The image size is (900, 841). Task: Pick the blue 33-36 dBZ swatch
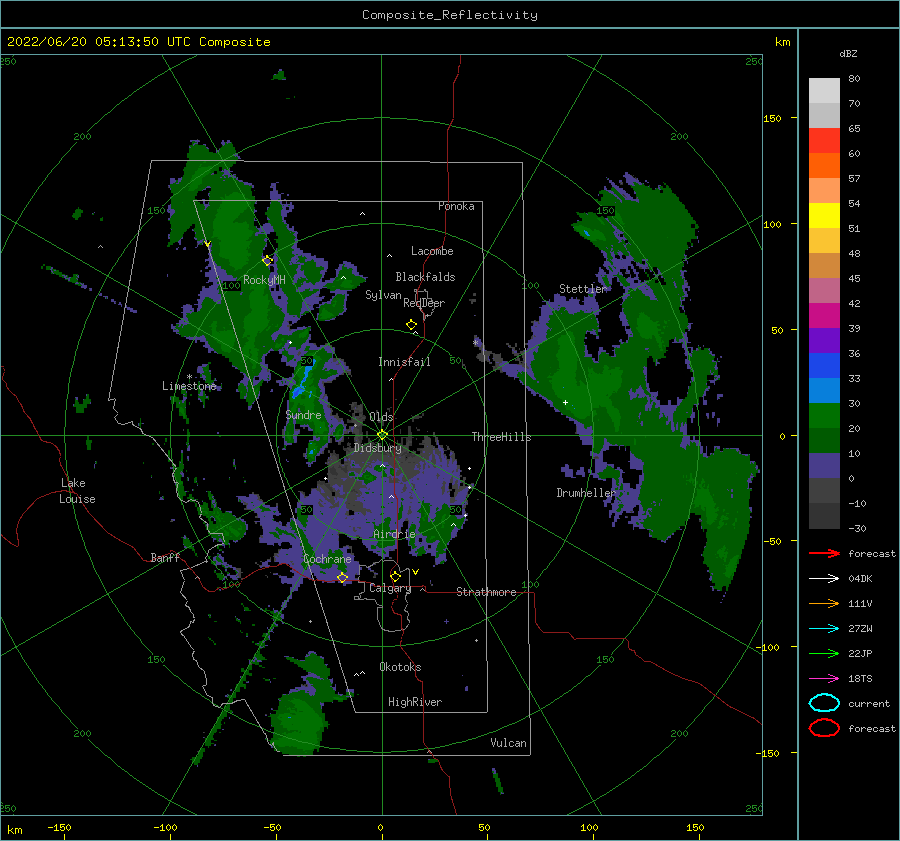pyautogui.click(x=824, y=365)
